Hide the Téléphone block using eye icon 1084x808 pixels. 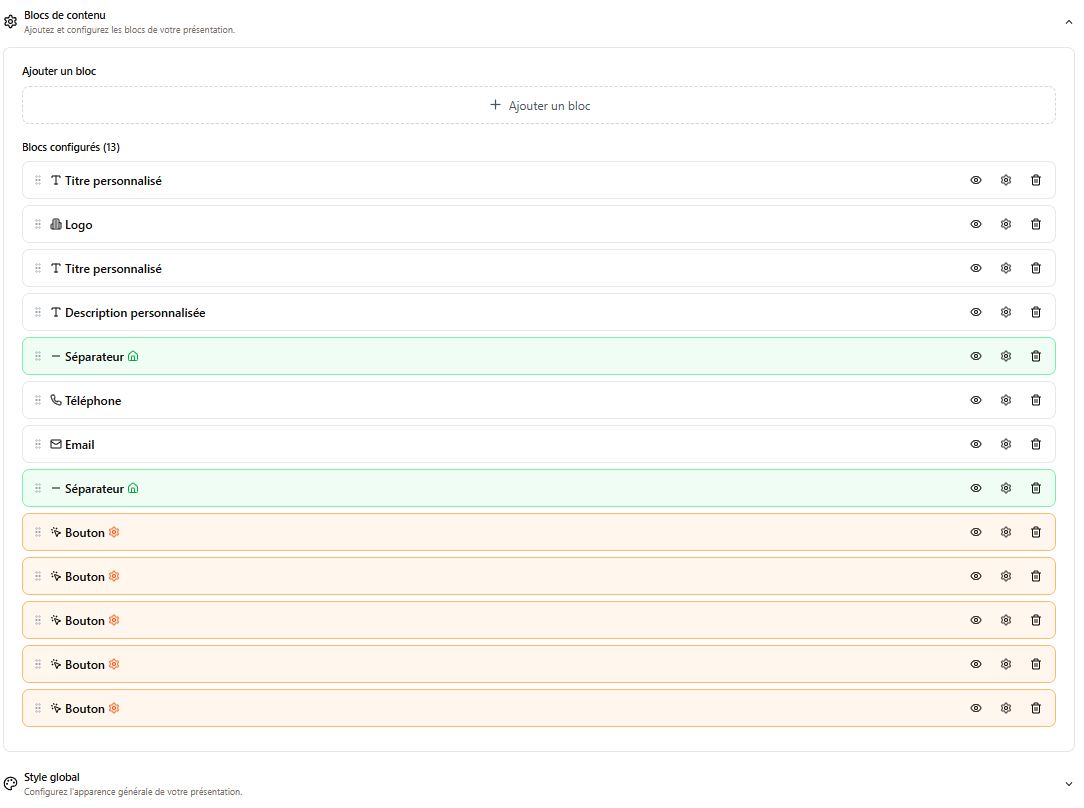pyautogui.click(x=976, y=400)
